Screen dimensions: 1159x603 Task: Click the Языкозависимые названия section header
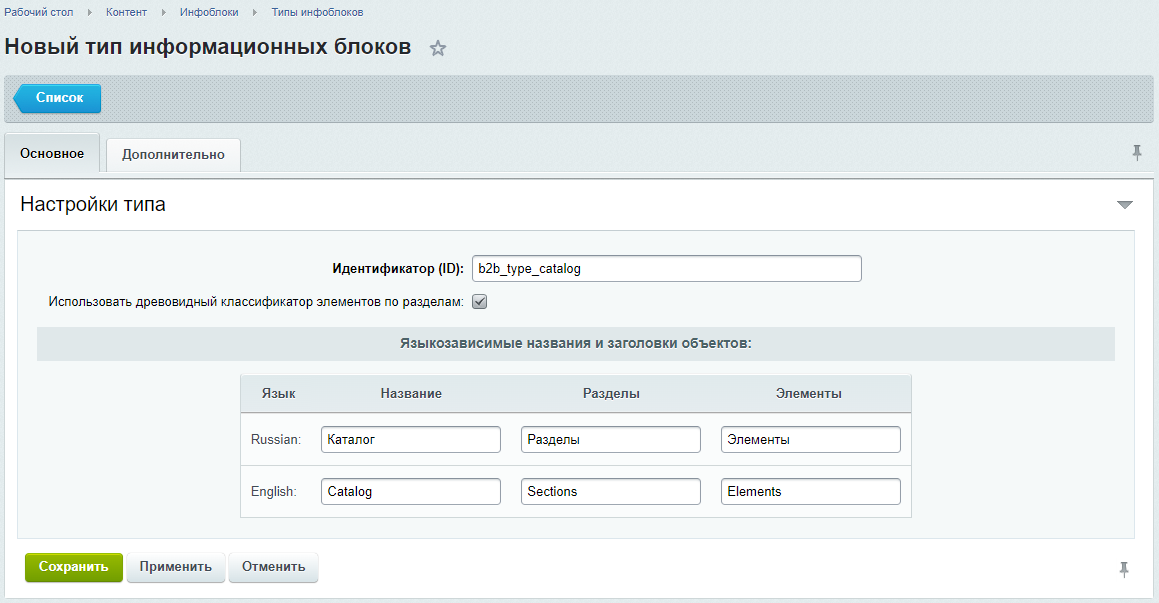[x=576, y=344]
